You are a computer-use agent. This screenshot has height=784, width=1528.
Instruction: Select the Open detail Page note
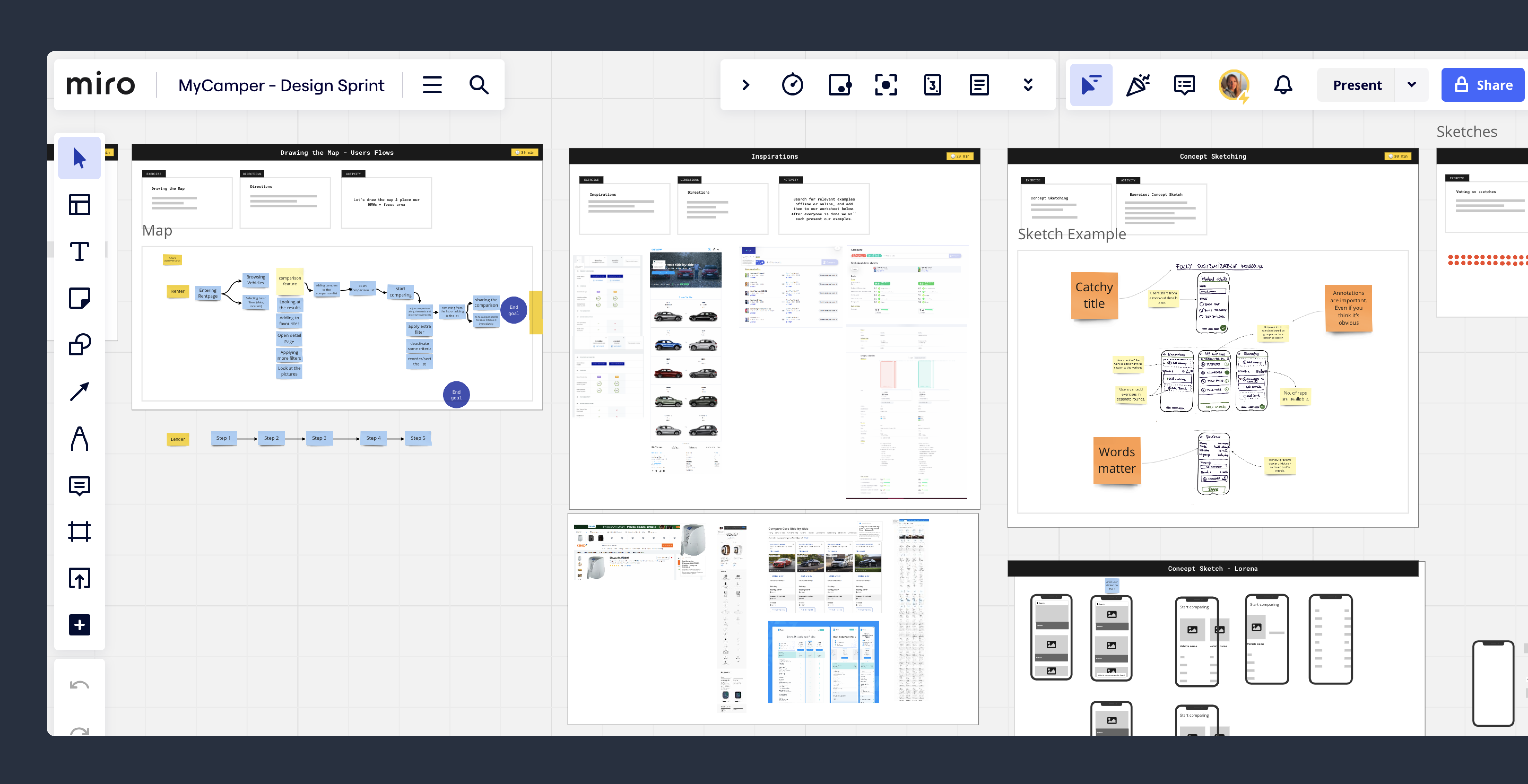pos(289,339)
